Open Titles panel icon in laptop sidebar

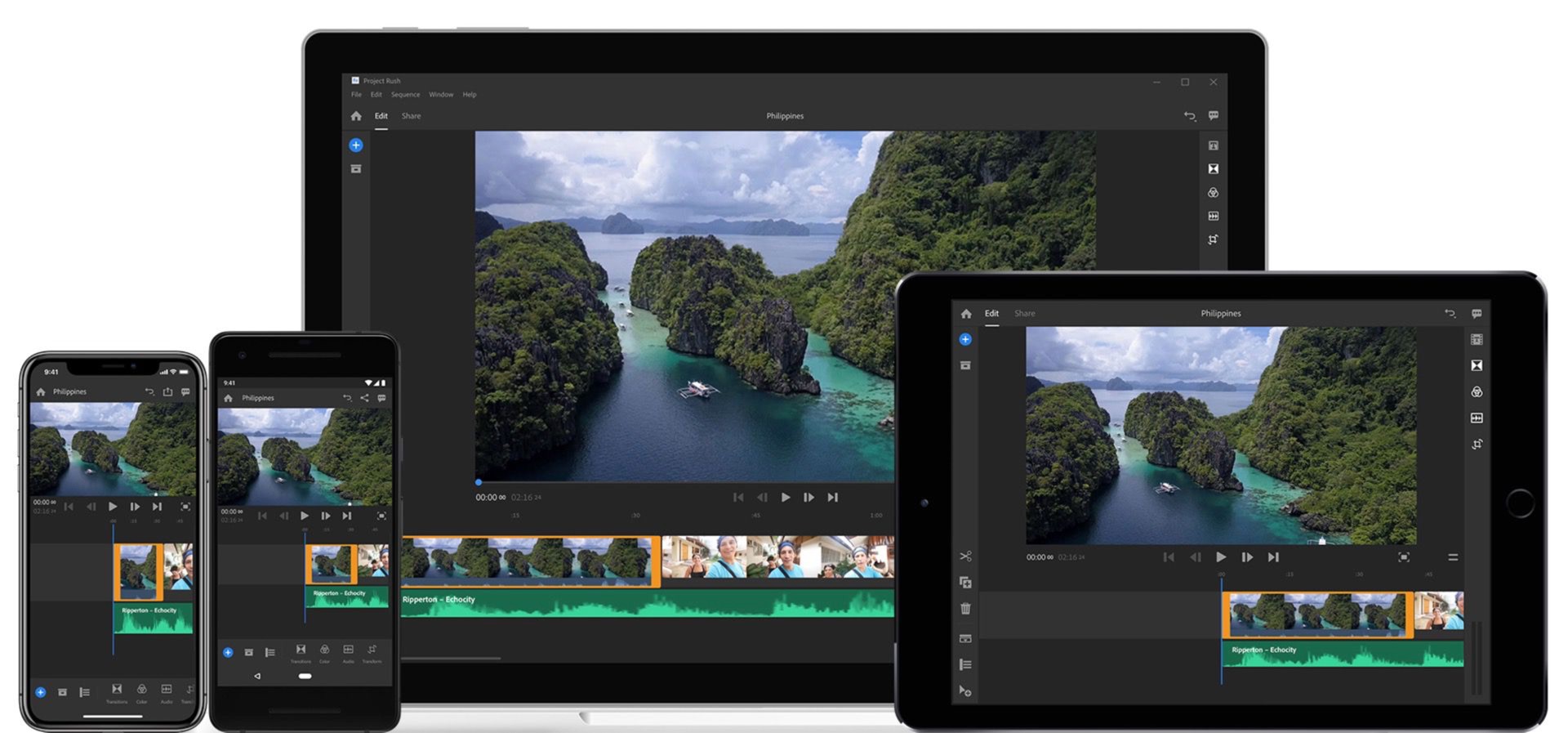coord(1214,145)
